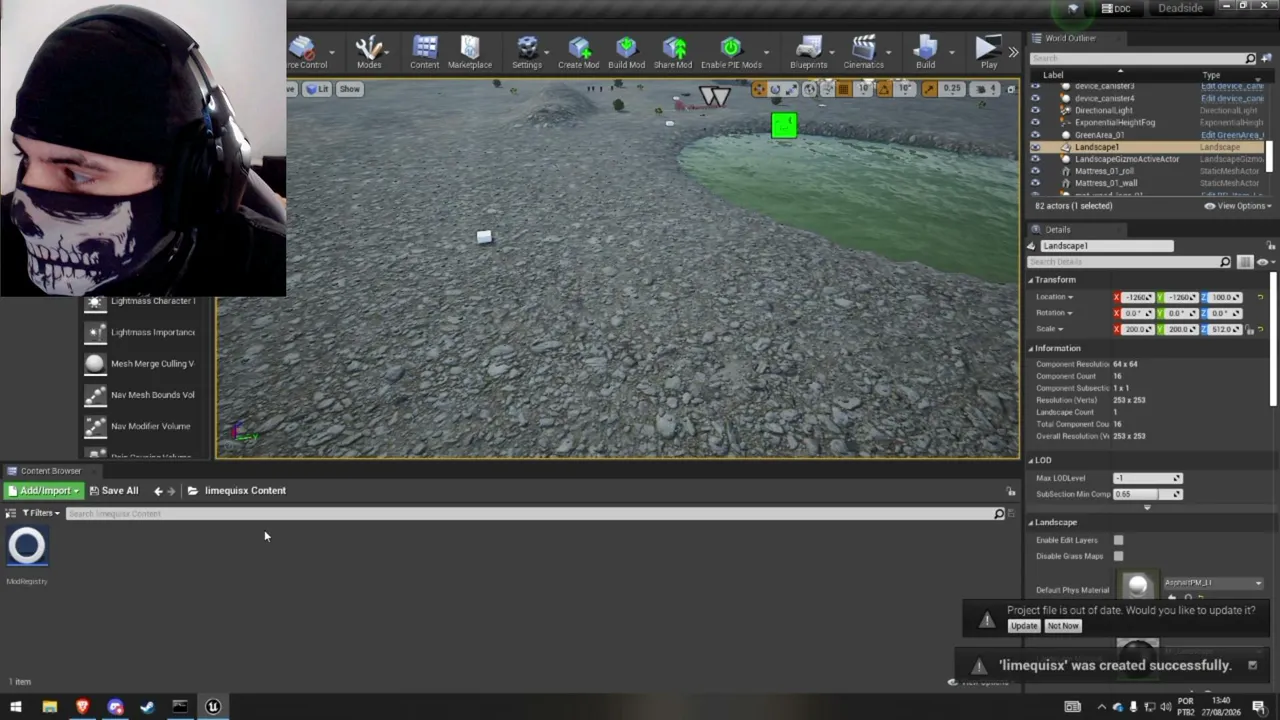Open the Modes dropdown arrow
This screenshot has height=720, width=1280.
coord(386,52)
